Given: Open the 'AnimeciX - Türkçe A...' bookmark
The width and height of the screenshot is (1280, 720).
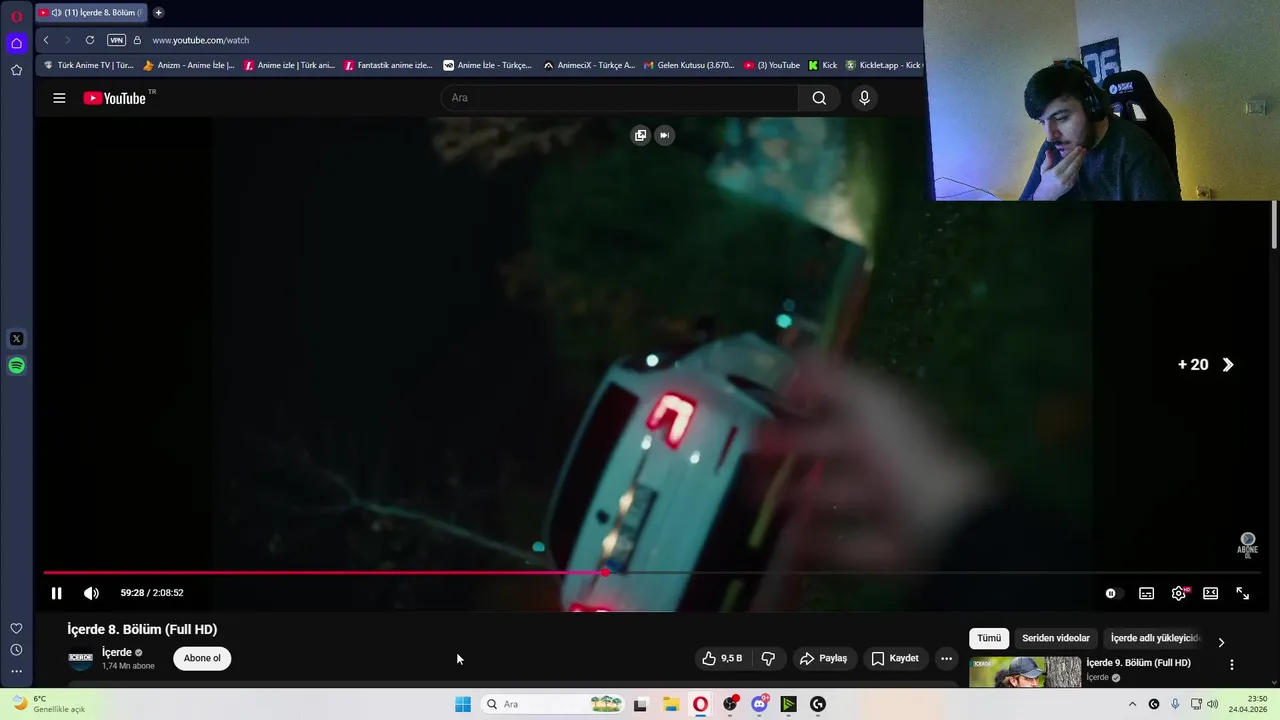Looking at the screenshot, I should pos(589,65).
